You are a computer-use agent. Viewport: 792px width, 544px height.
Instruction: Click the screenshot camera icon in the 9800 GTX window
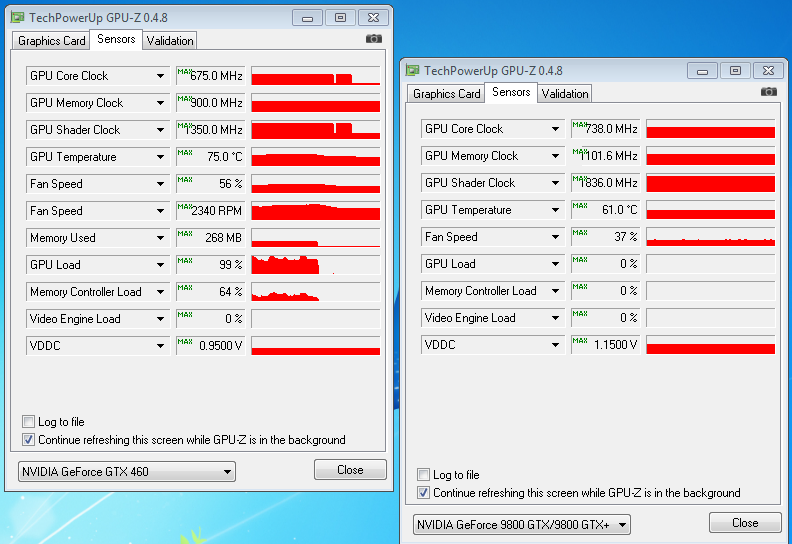click(x=769, y=92)
